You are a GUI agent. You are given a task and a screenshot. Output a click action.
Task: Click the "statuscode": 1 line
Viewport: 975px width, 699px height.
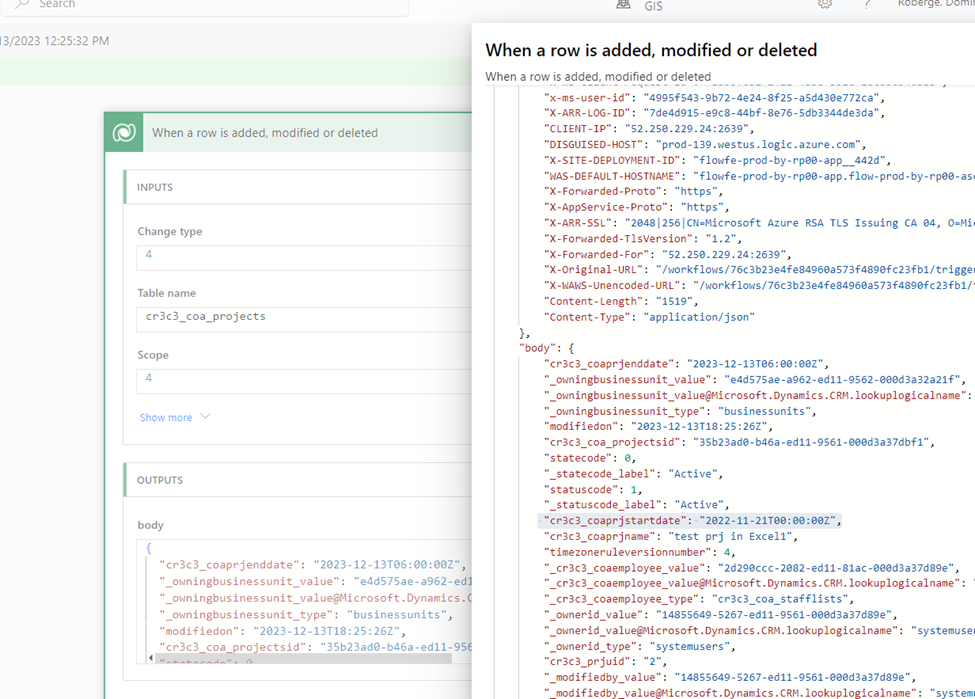coord(593,489)
